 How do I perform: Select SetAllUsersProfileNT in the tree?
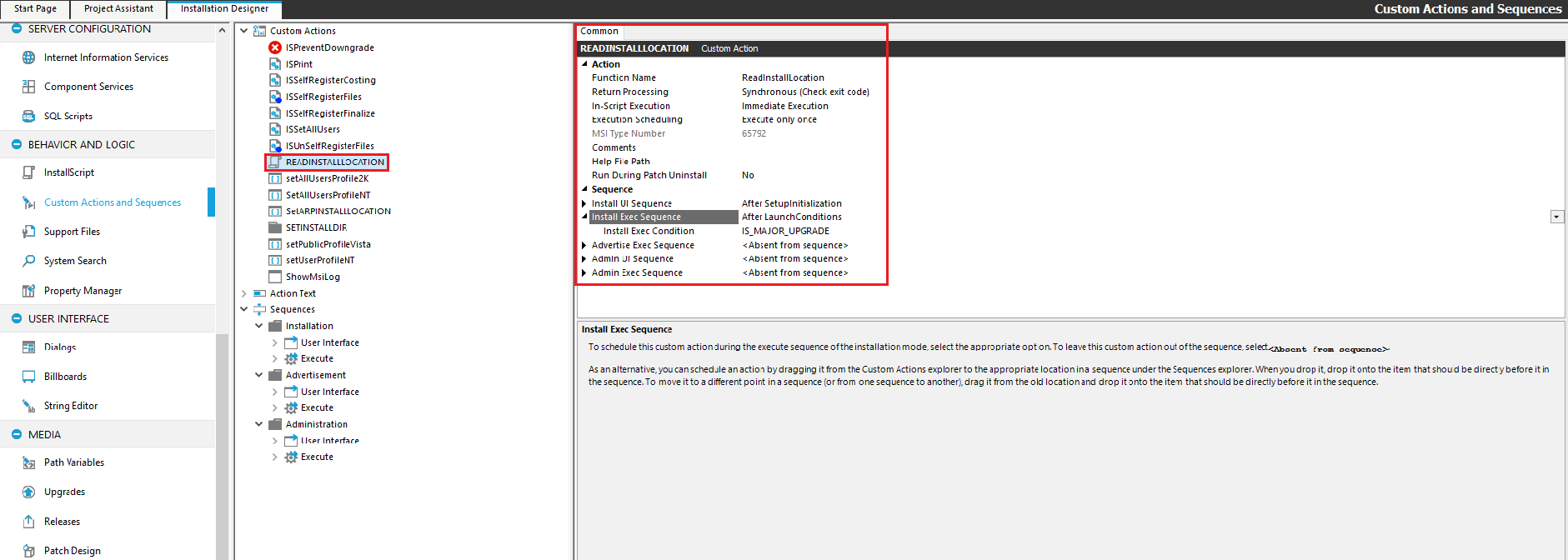pos(328,195)
